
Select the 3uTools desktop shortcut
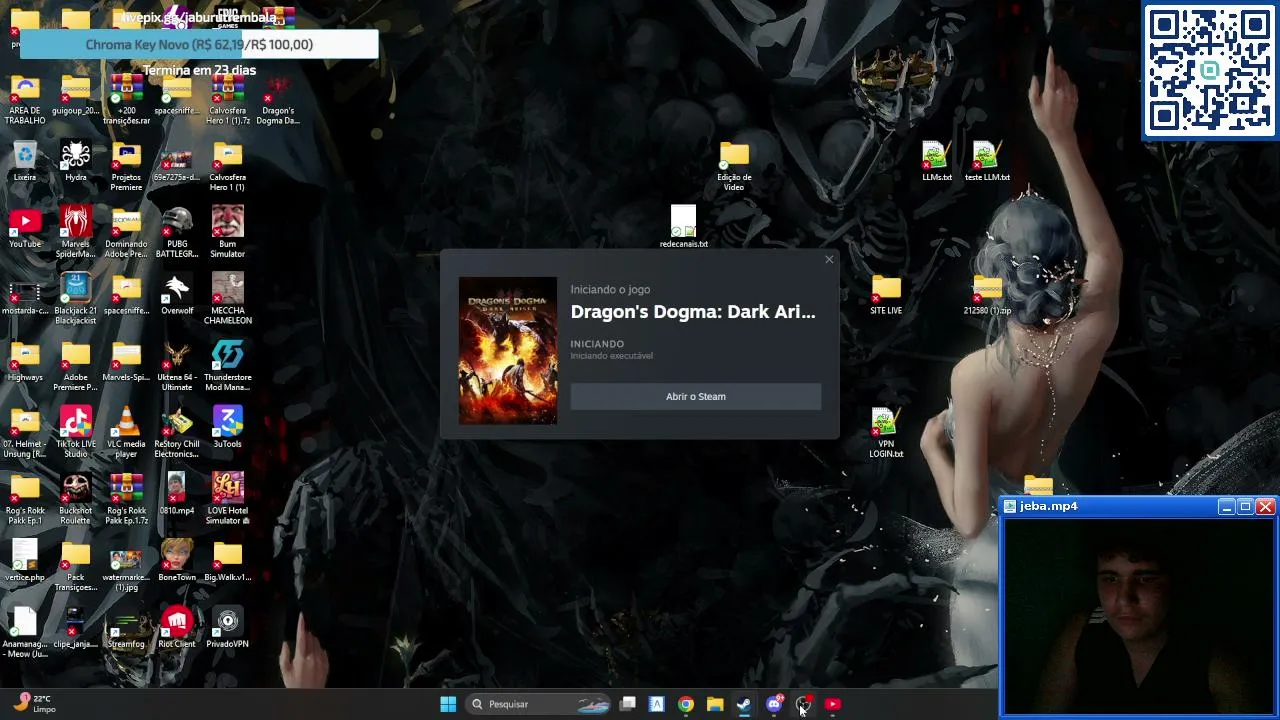pyautogui.click(x=228, y=428)
